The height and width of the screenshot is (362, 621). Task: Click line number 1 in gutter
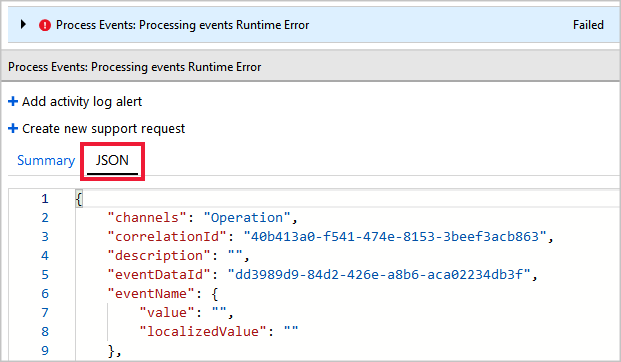(x=45, y=198)
